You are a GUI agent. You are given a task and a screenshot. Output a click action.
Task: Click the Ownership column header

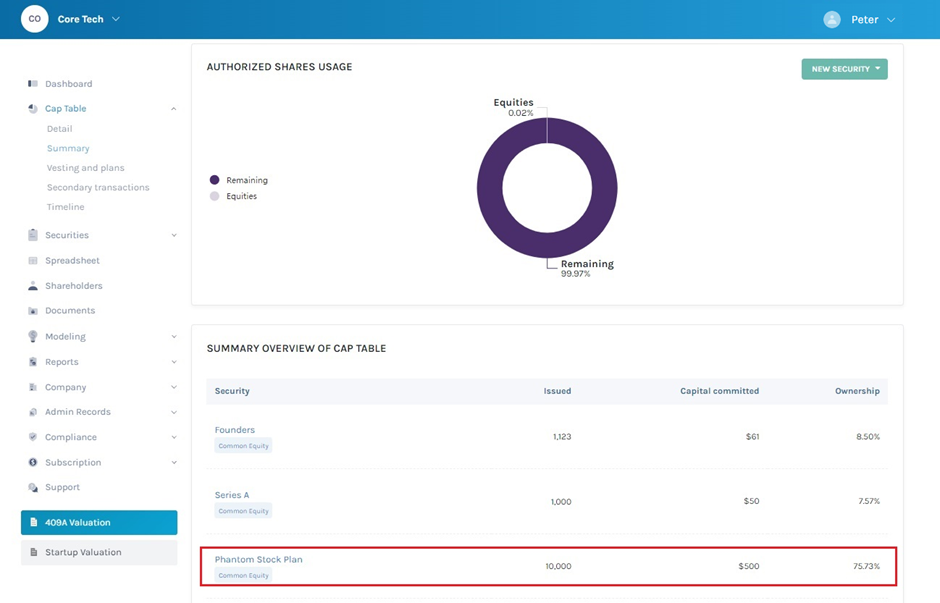coord(857,391)
